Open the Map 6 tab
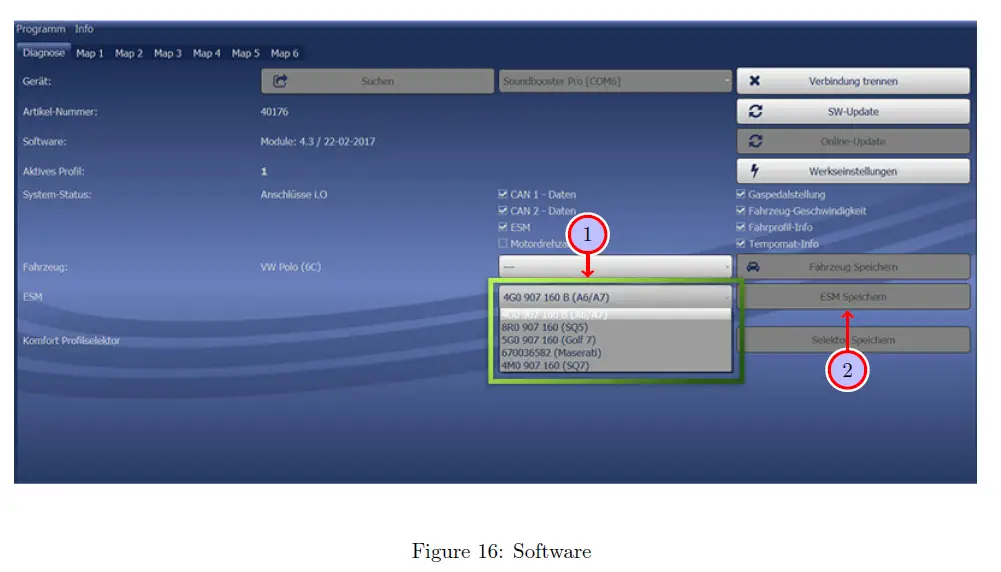Screen dimensions: 1001x572 [x=285, y=54]
